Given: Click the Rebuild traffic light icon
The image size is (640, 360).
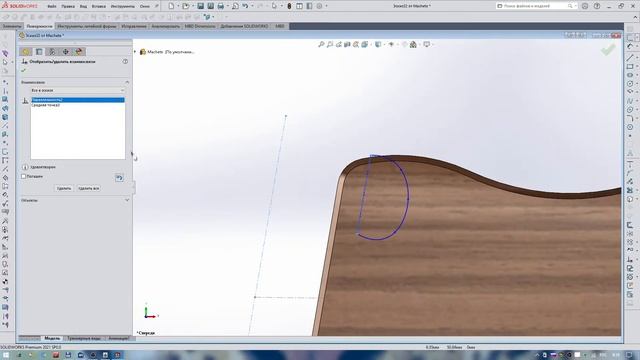Looking at the screenshot, I should [289, 6].
